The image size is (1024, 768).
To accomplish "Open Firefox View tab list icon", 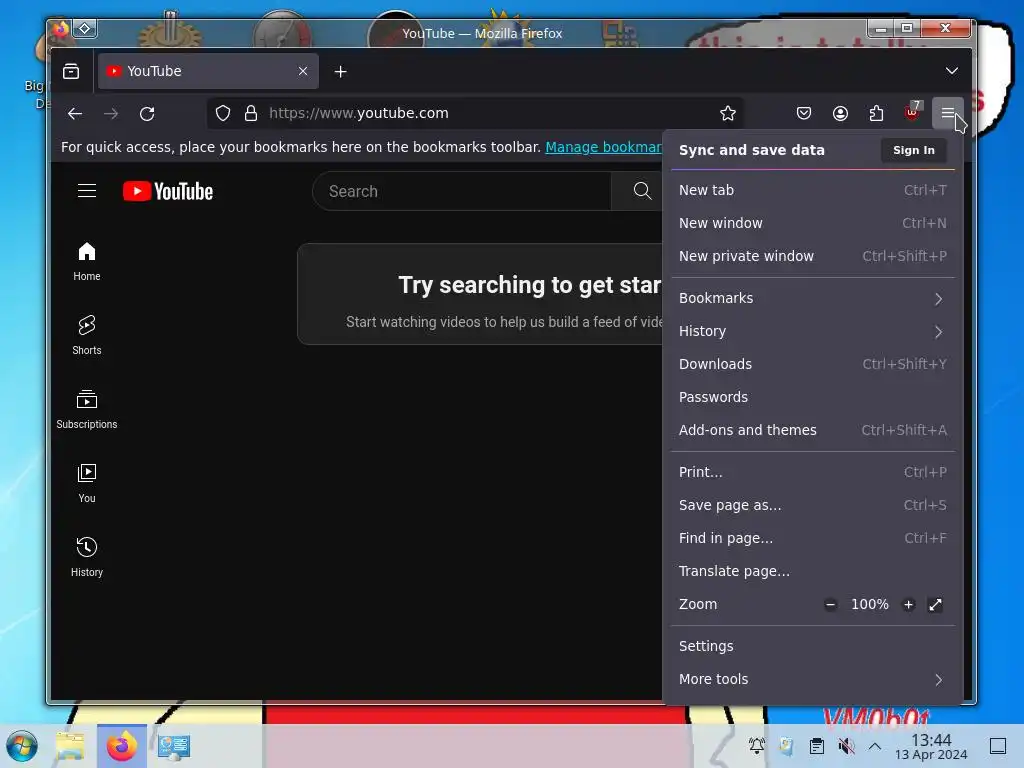I will tap(71, 71).
